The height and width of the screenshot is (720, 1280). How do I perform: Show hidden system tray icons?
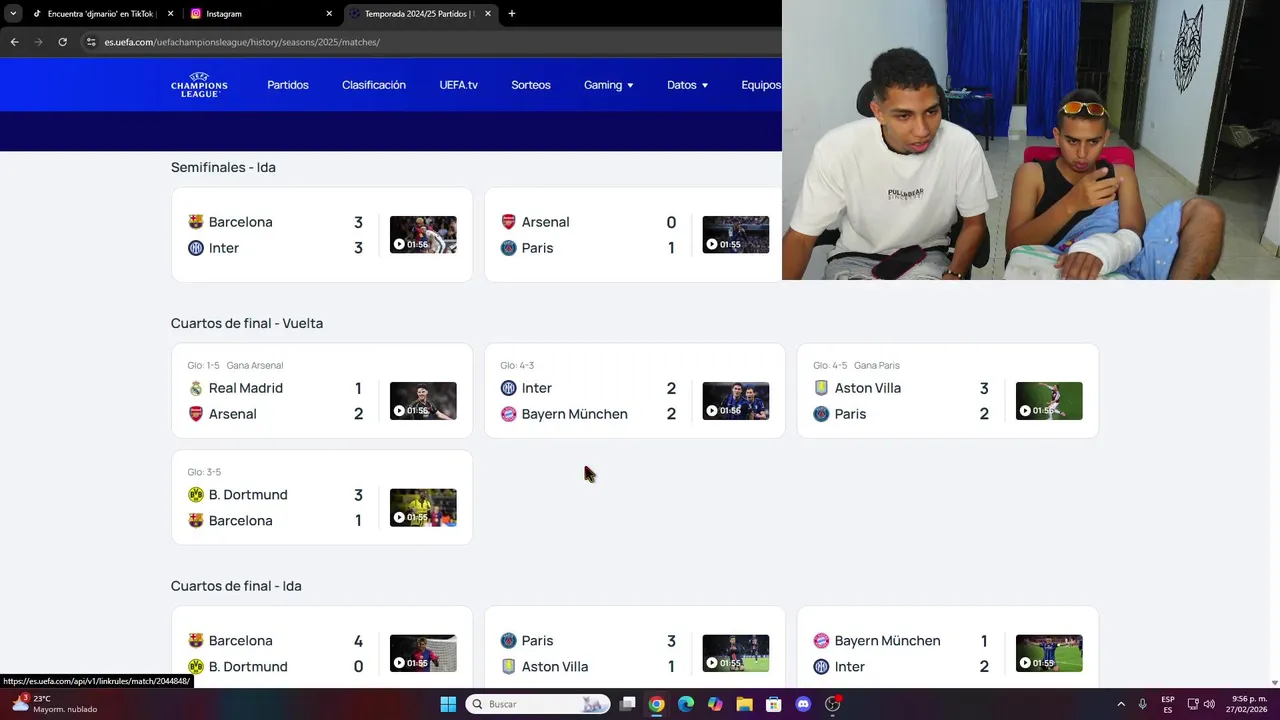(1121, 704)
